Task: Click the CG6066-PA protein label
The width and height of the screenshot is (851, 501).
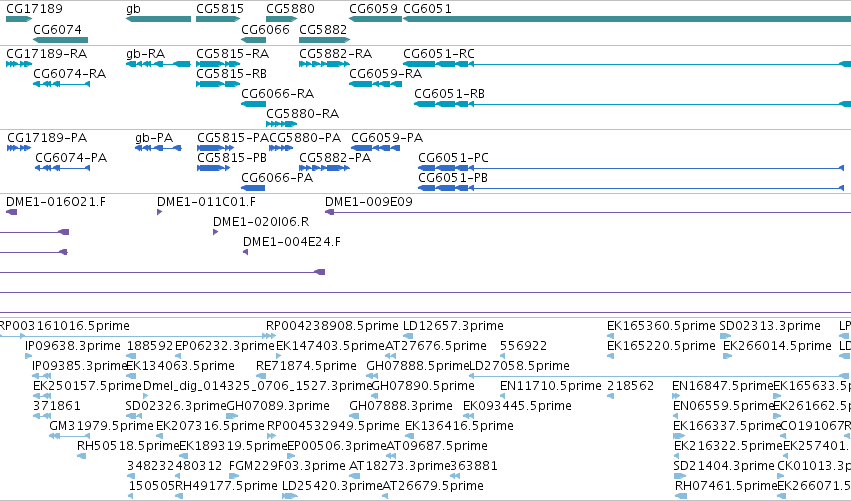Action: tap(277, 178)
